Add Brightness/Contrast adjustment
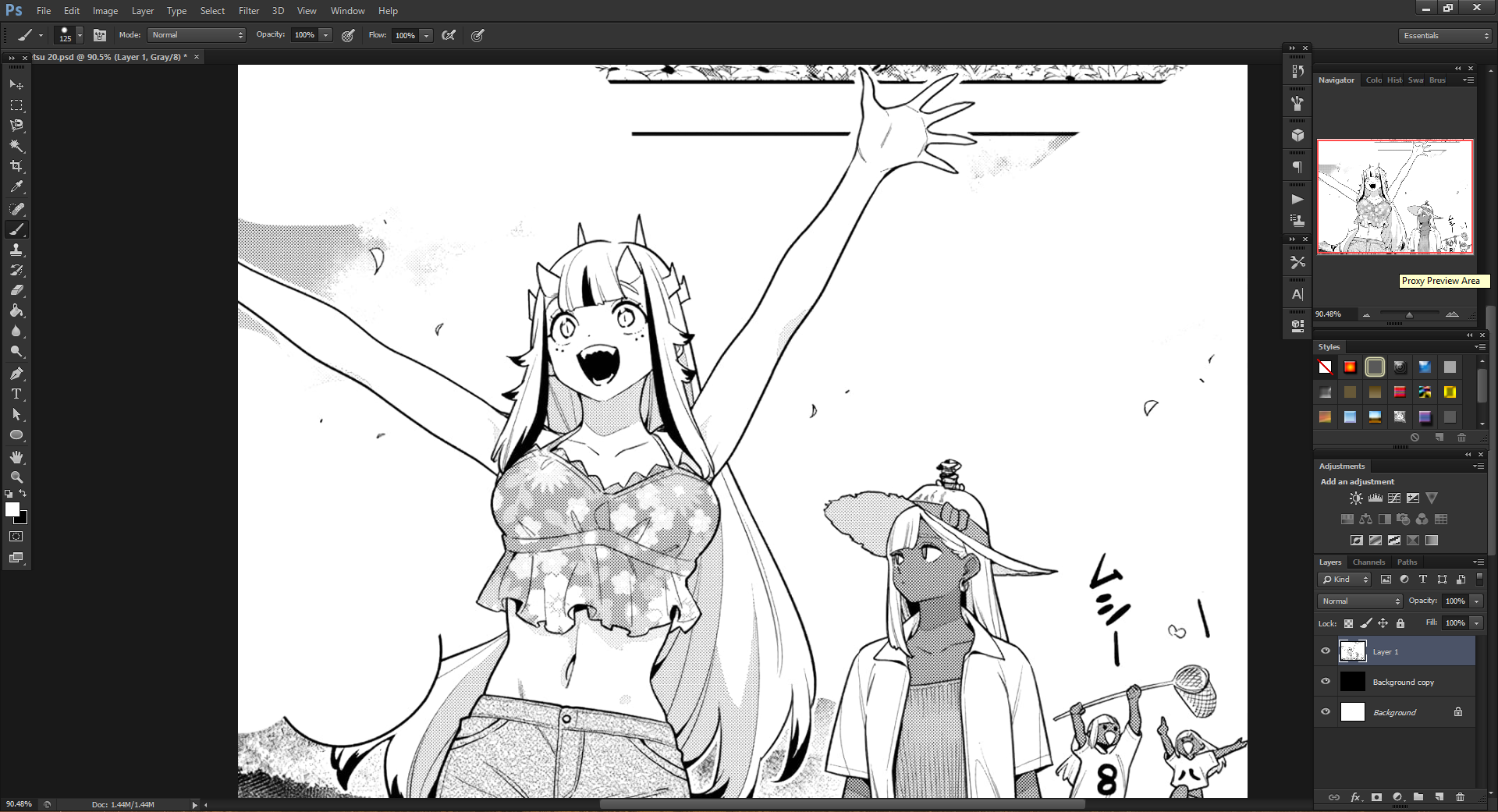Image resolution: width=1498 pixels, height=812 pixels. click(x=1356, y=498)
